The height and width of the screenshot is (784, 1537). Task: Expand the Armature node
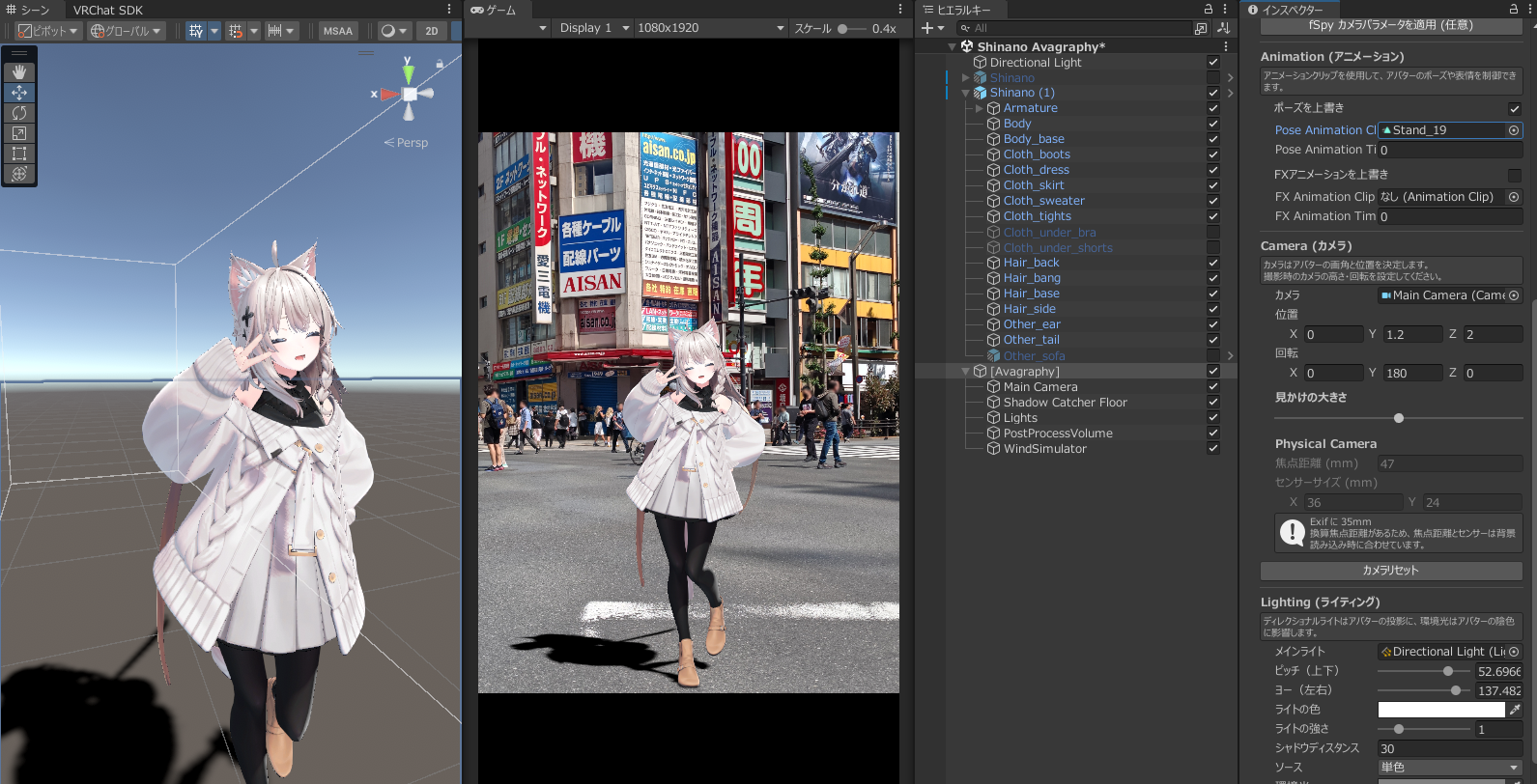point(979,108)
